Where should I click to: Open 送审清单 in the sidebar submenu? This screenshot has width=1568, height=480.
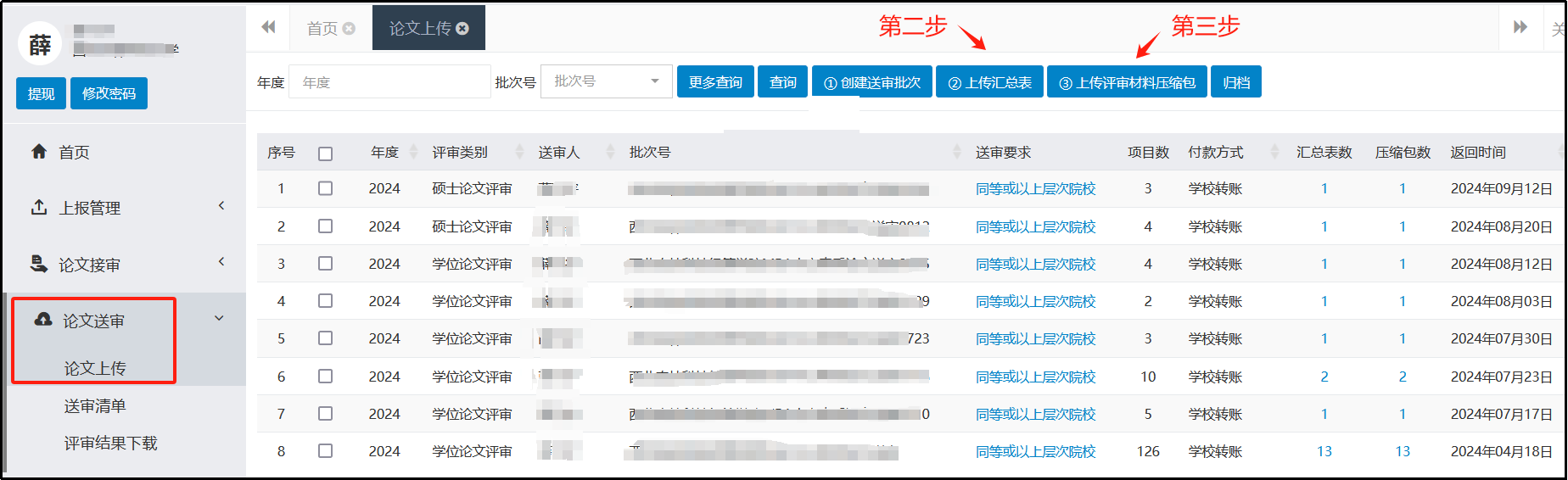95,406
